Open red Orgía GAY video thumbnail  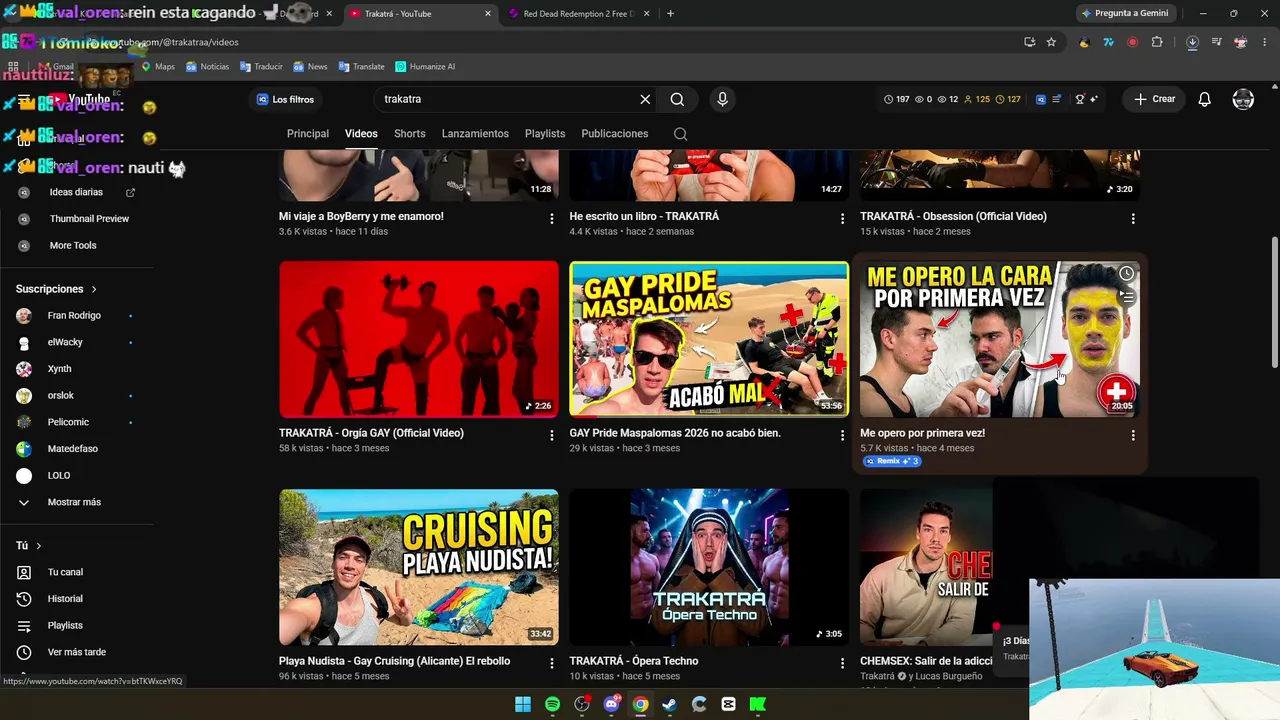pyautogui.click(x=419, y=339)
